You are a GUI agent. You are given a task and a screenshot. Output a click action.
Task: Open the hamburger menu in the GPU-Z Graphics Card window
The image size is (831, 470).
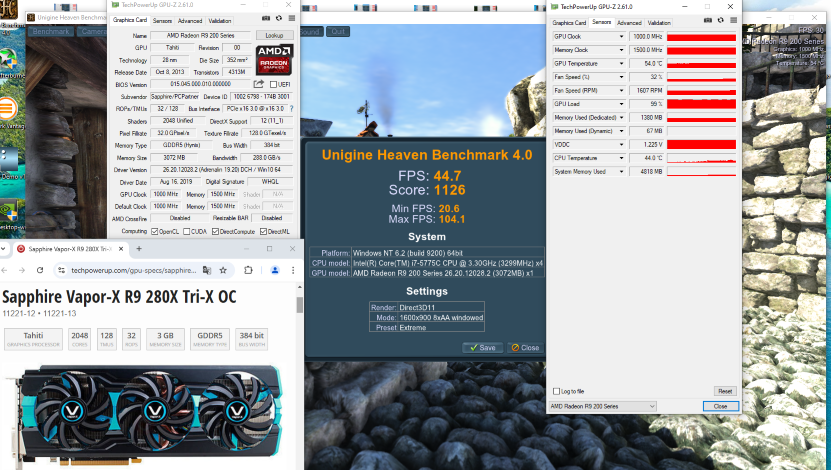click(x=291, y=18)
